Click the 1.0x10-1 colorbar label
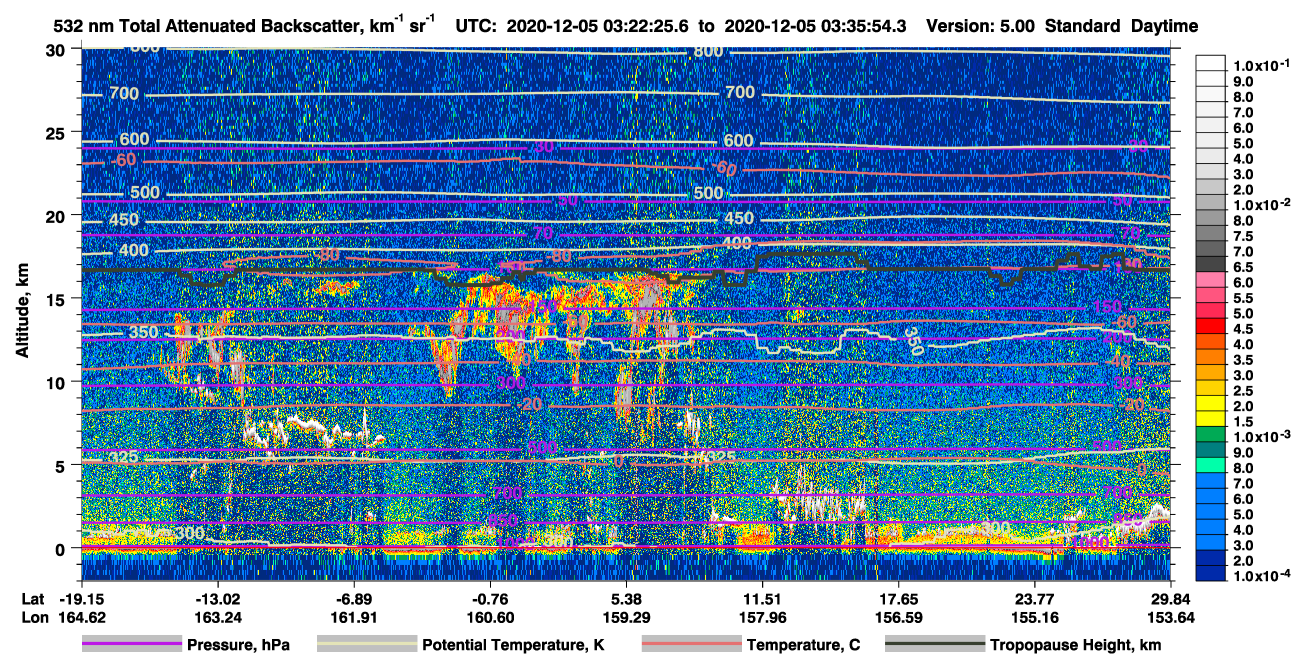This screenshot has height=667, width=1300. tap(1262, 64)
